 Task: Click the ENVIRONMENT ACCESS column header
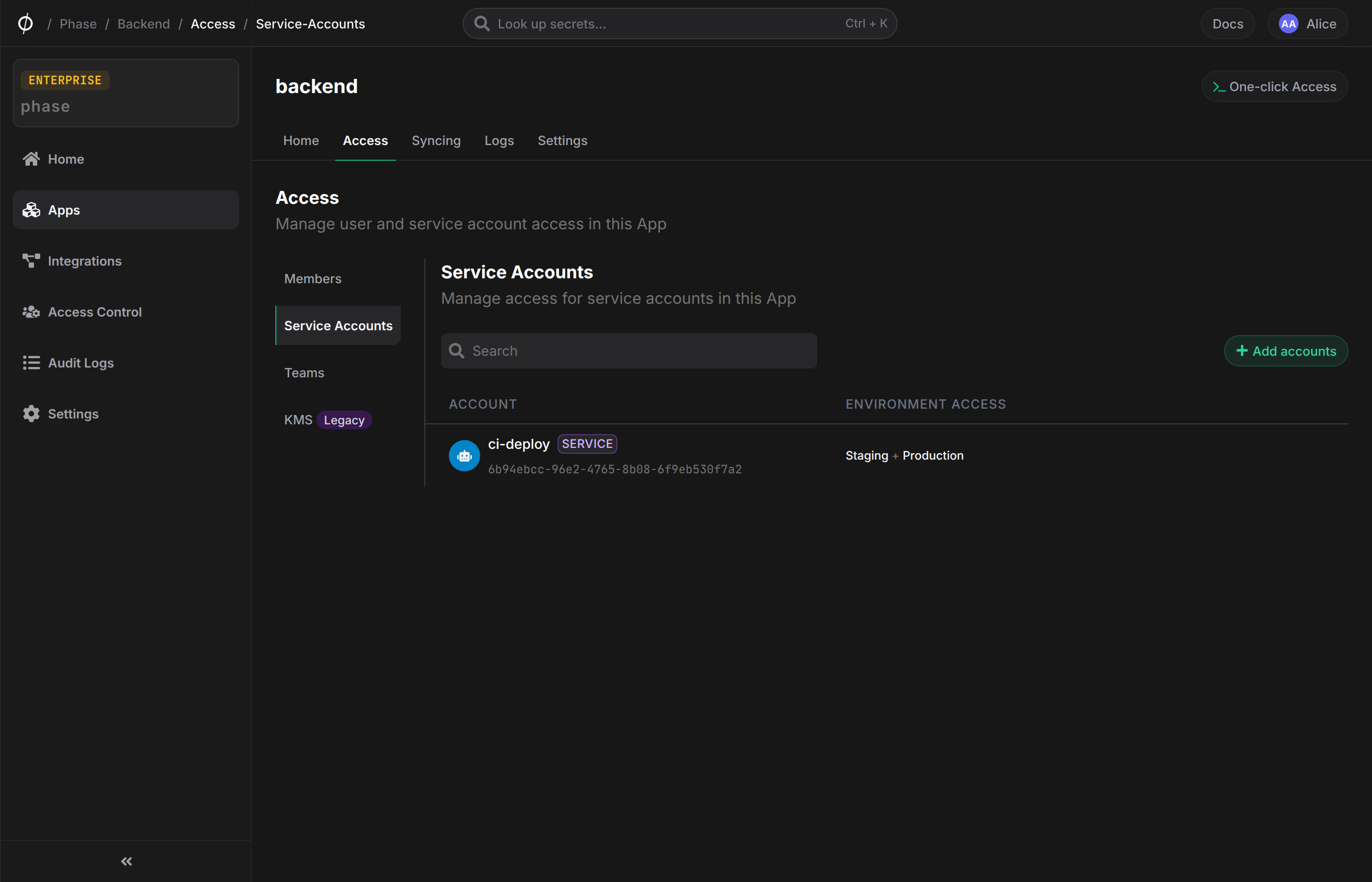(x=925, y=404)
